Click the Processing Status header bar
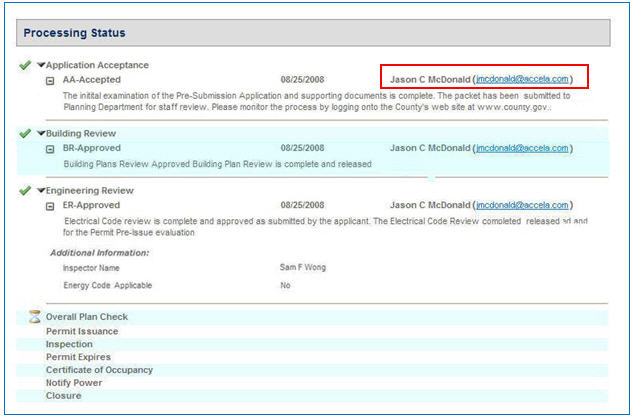Viewport: 635px width, 418px height. [x=313, y=33]
